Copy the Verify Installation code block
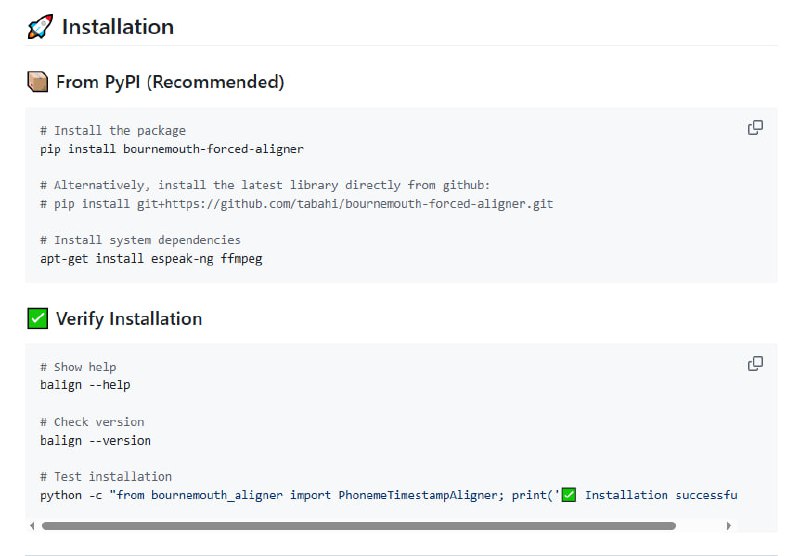Viewport: 800px width, 556px height. (755, 364)
